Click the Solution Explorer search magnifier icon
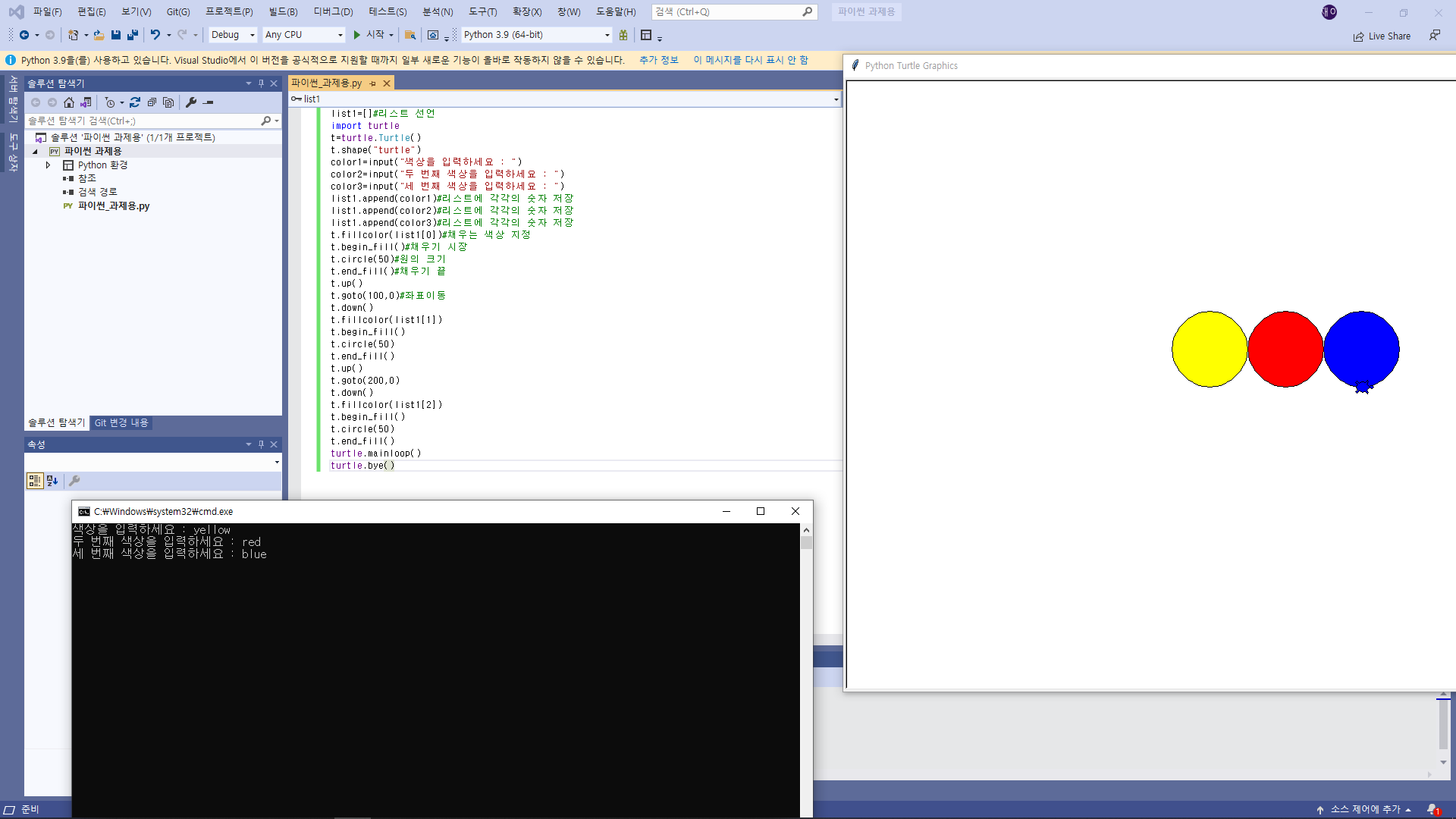This screenshot has height=819, width=1456. point(265,121)
